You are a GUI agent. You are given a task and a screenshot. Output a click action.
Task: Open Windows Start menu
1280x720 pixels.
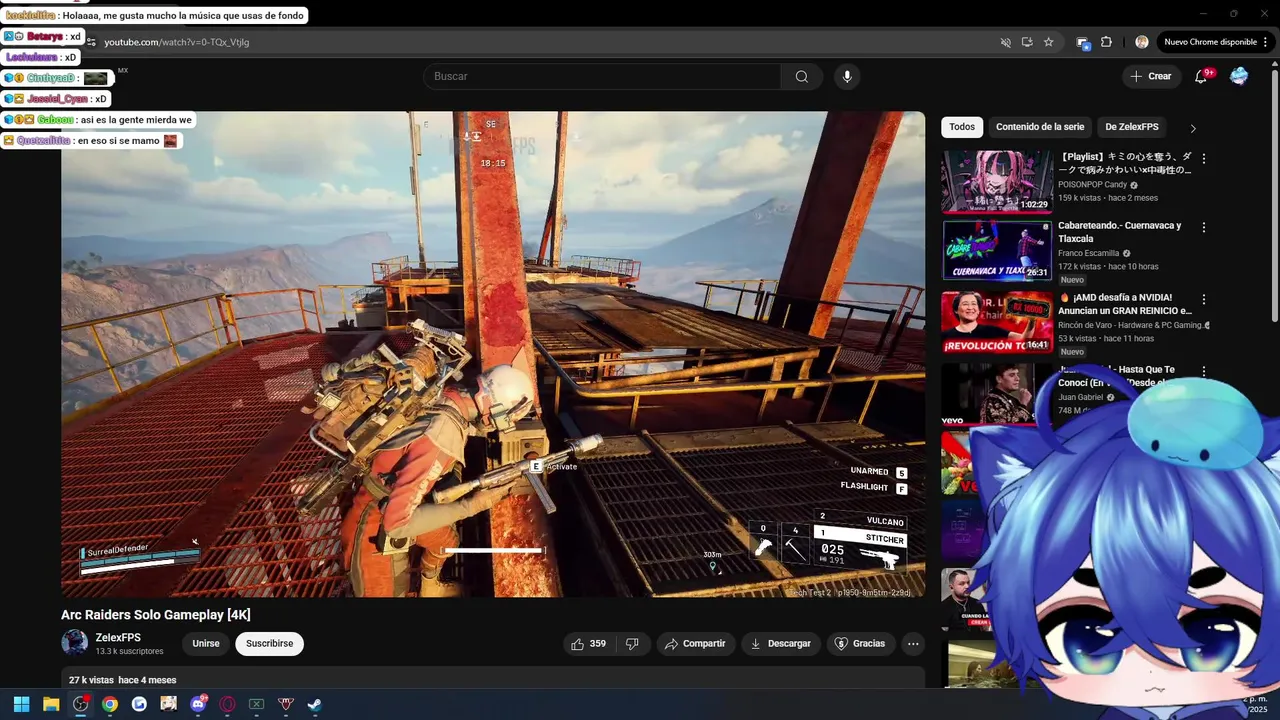click(21, 704)
